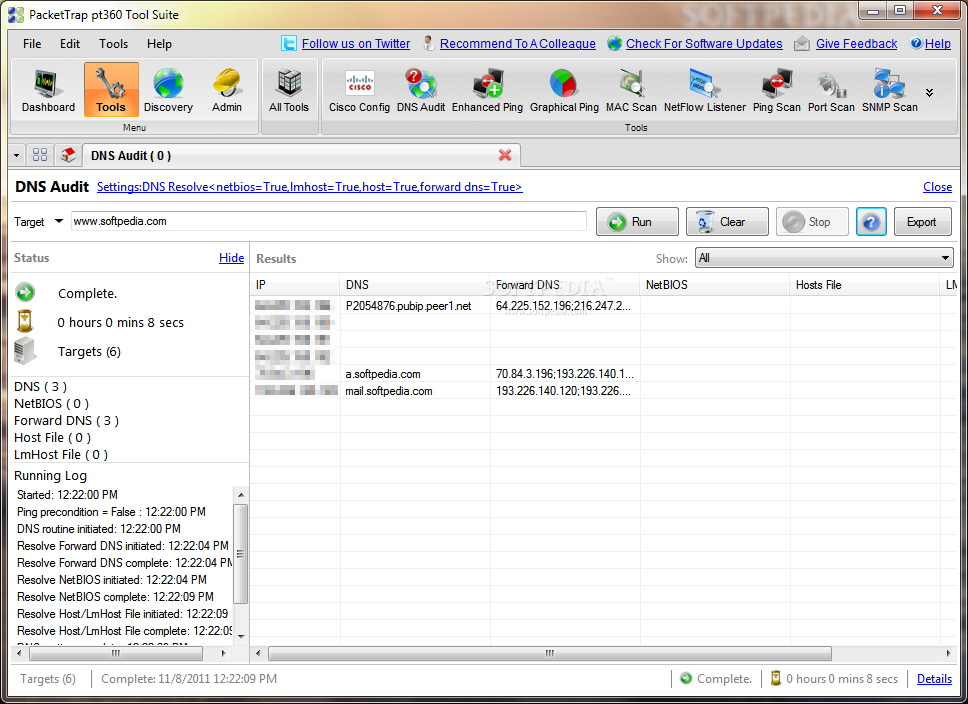Select the a.softpedia.com row

[x=604, y=374]
